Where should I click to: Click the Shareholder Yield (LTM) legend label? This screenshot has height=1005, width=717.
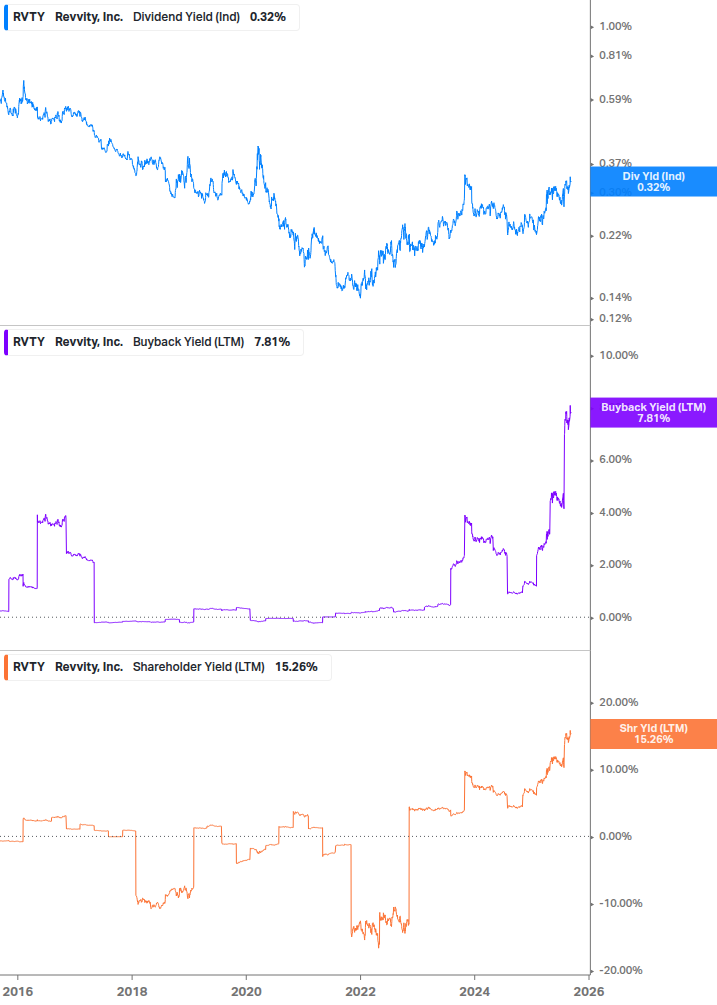[199, 667]
